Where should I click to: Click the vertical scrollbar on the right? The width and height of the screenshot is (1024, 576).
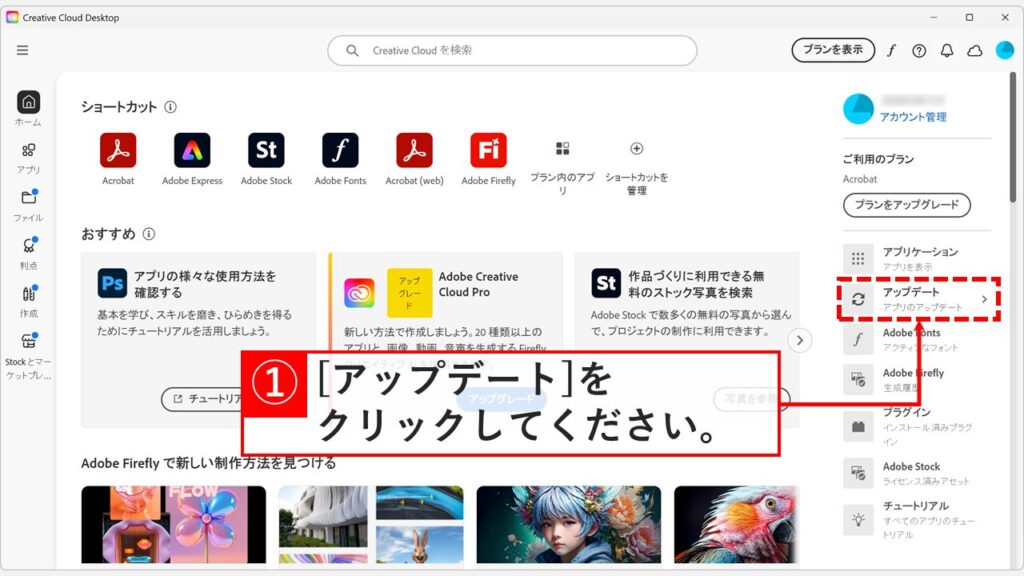[1013, 137]
